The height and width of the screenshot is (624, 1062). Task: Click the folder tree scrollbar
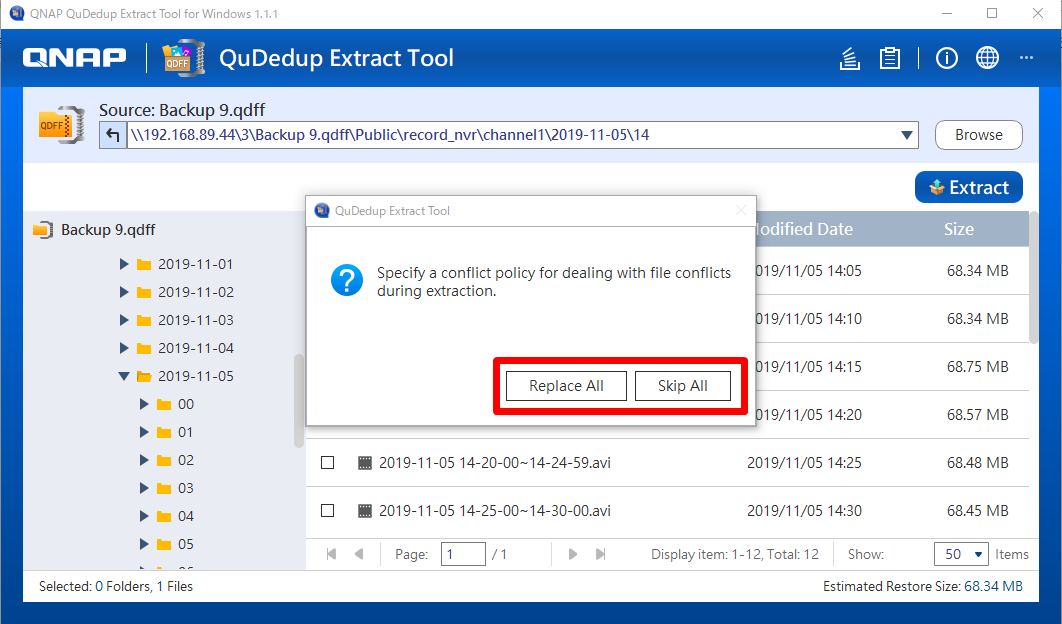click(x=299, y=401)
